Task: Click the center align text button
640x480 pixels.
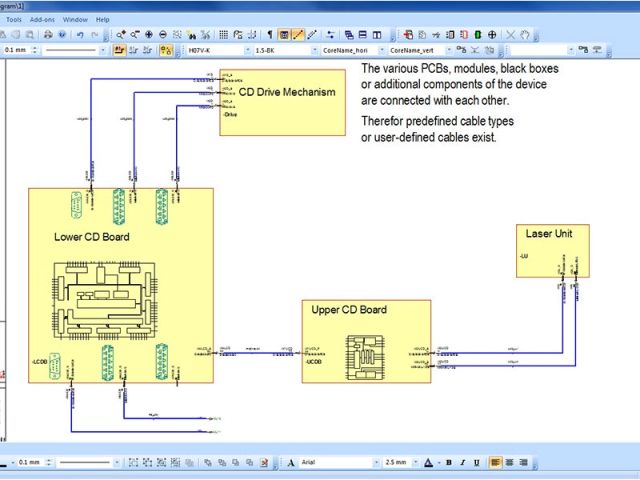Action: point(510,463)
